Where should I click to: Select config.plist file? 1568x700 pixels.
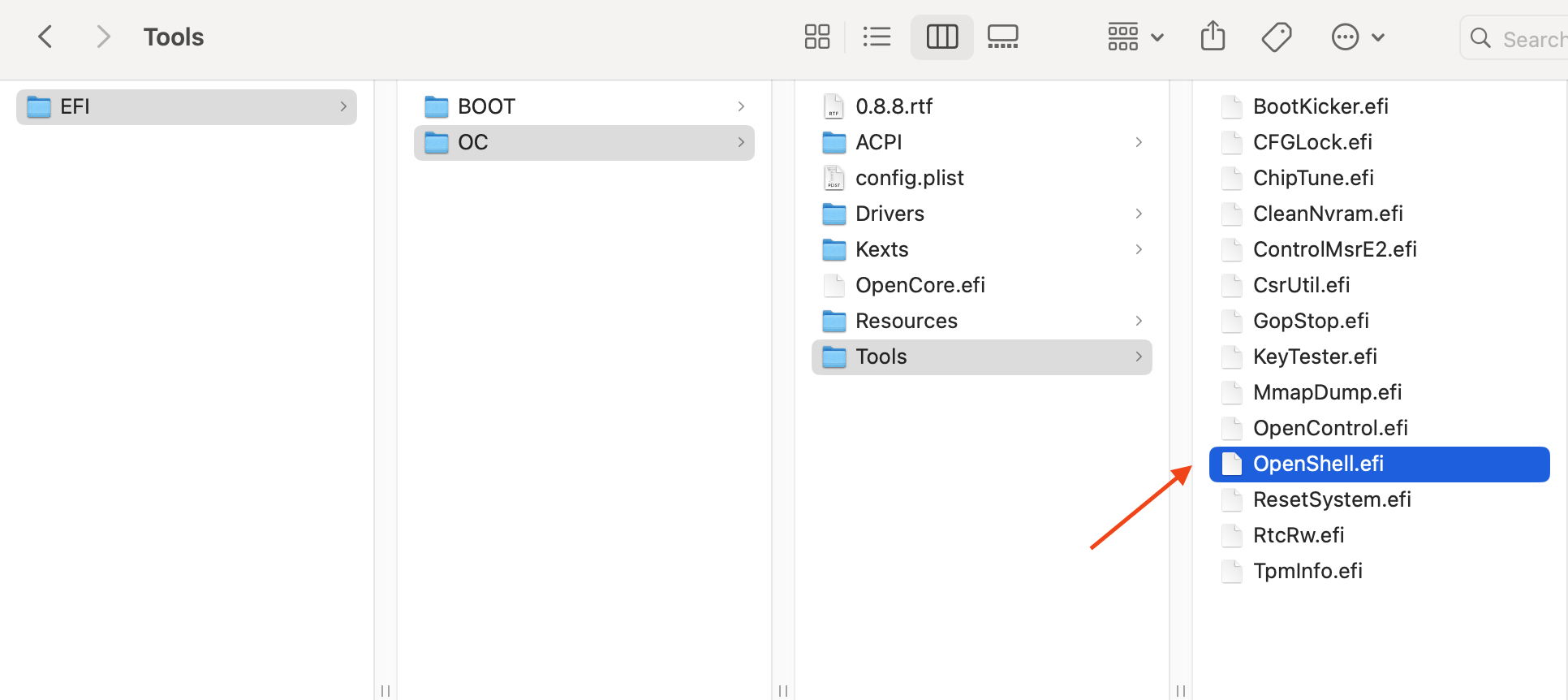tap(982, 178)
